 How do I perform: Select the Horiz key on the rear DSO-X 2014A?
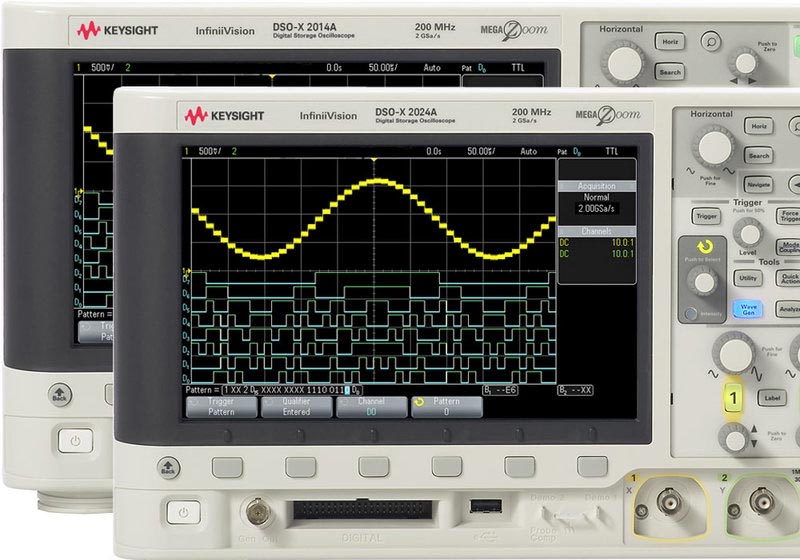(670, 42)
